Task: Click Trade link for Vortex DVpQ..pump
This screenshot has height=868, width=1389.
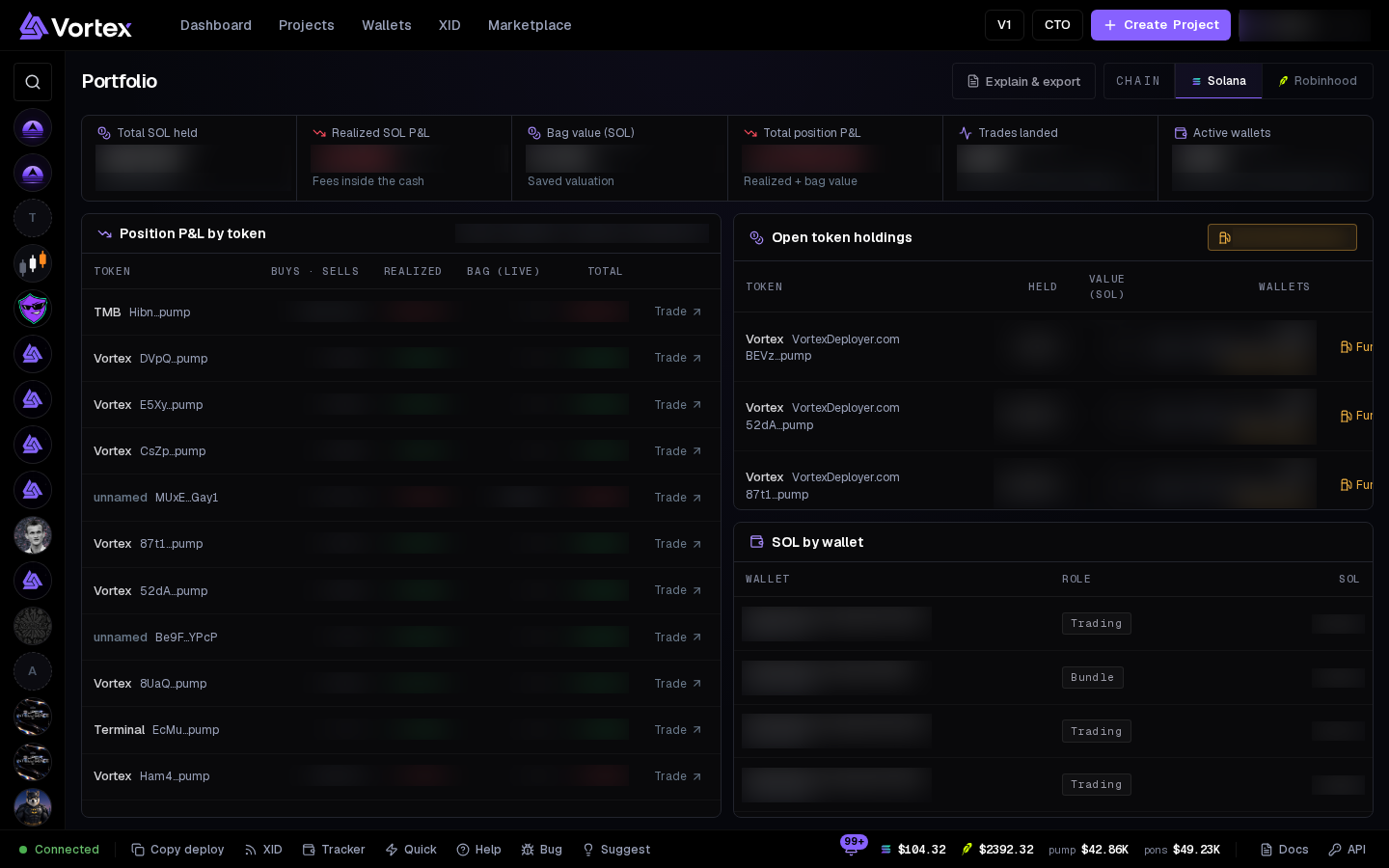Action: point(678,358)
